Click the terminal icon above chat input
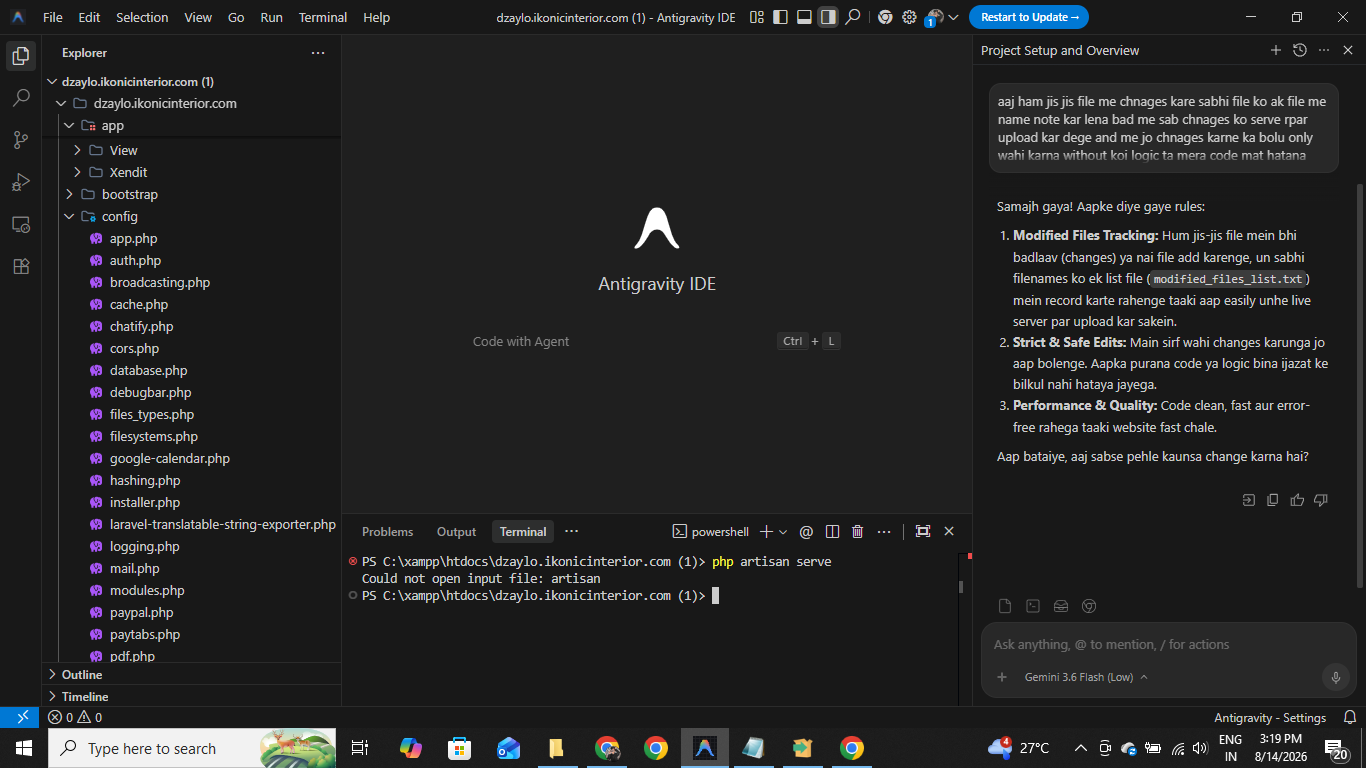Viewport: 1366px width, 768px height. (x=1033, y=606)
